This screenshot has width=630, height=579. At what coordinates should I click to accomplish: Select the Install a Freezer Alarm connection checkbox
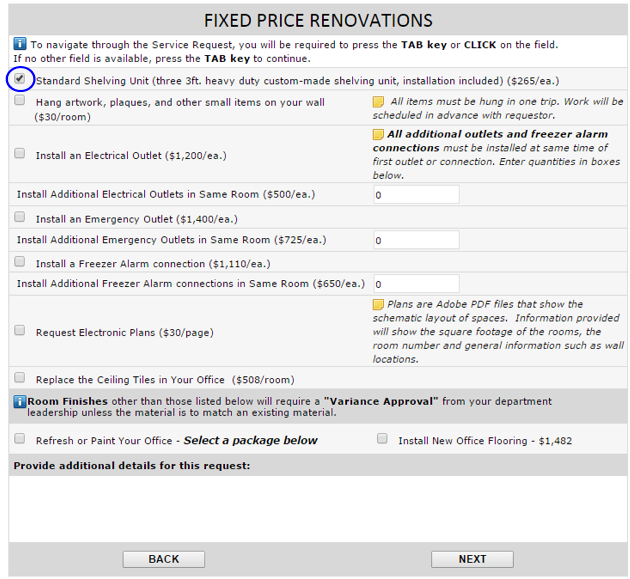coord(20,262)
